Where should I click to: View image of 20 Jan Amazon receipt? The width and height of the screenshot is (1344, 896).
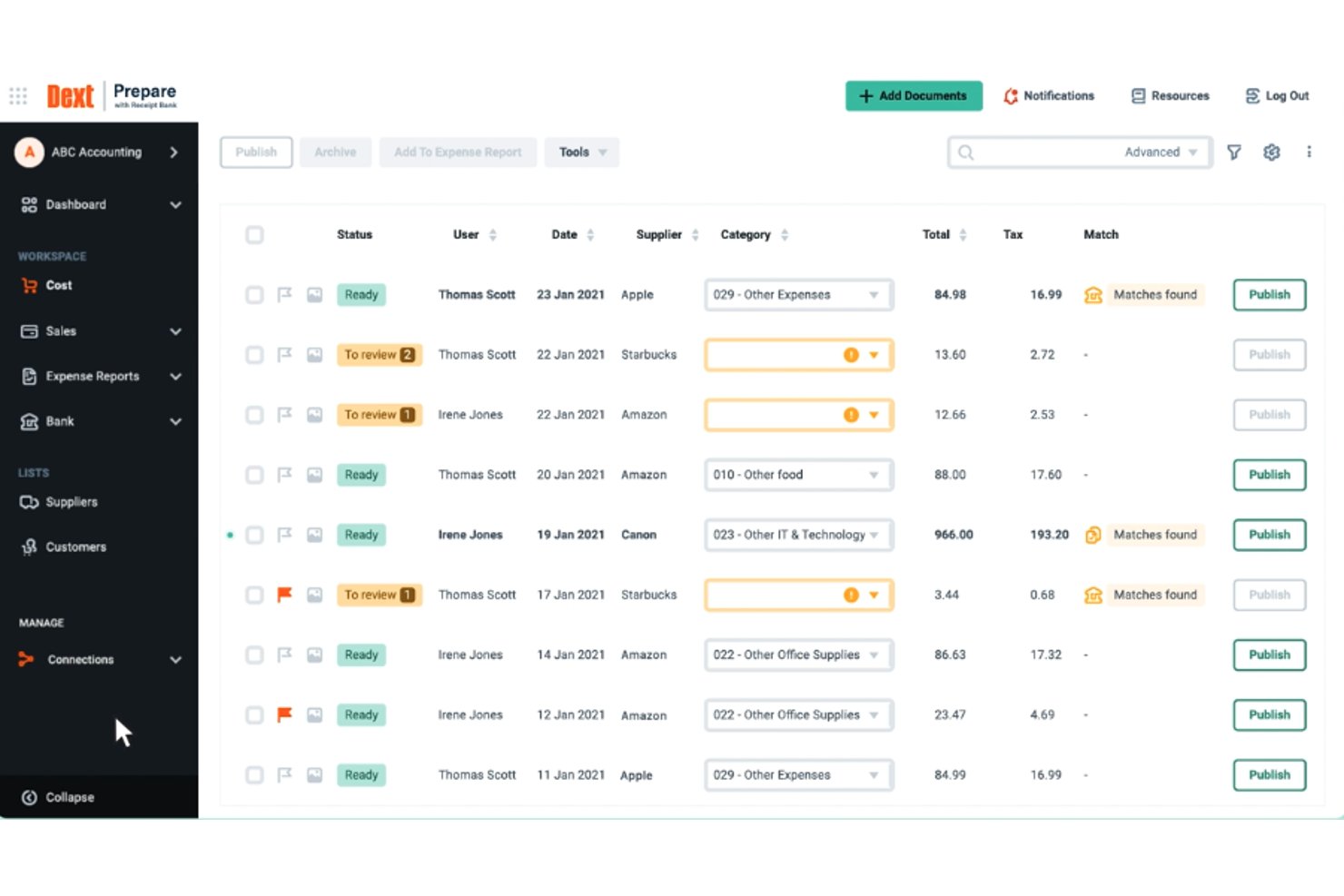pos(314,475)
